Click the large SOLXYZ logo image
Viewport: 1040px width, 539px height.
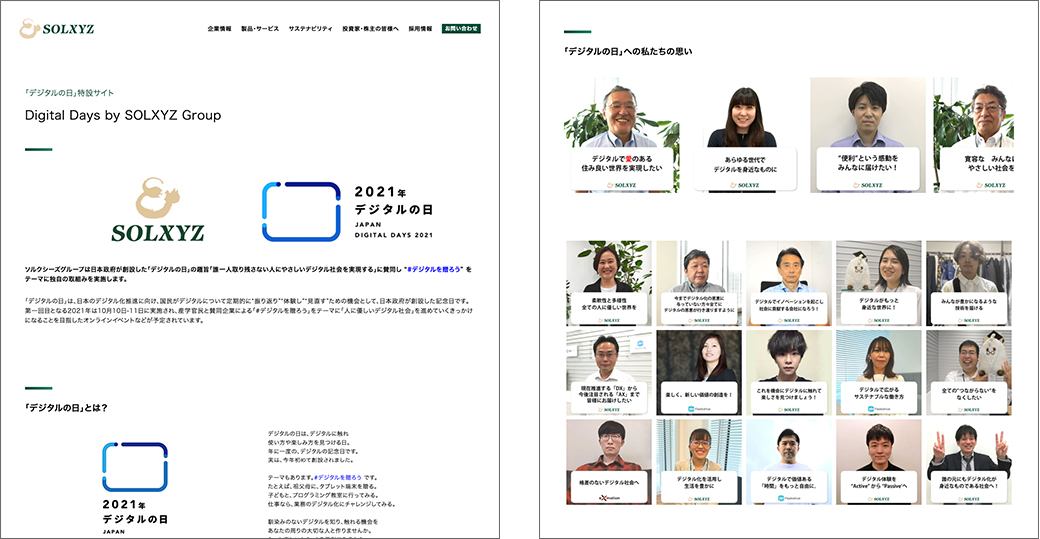[158, 210]
